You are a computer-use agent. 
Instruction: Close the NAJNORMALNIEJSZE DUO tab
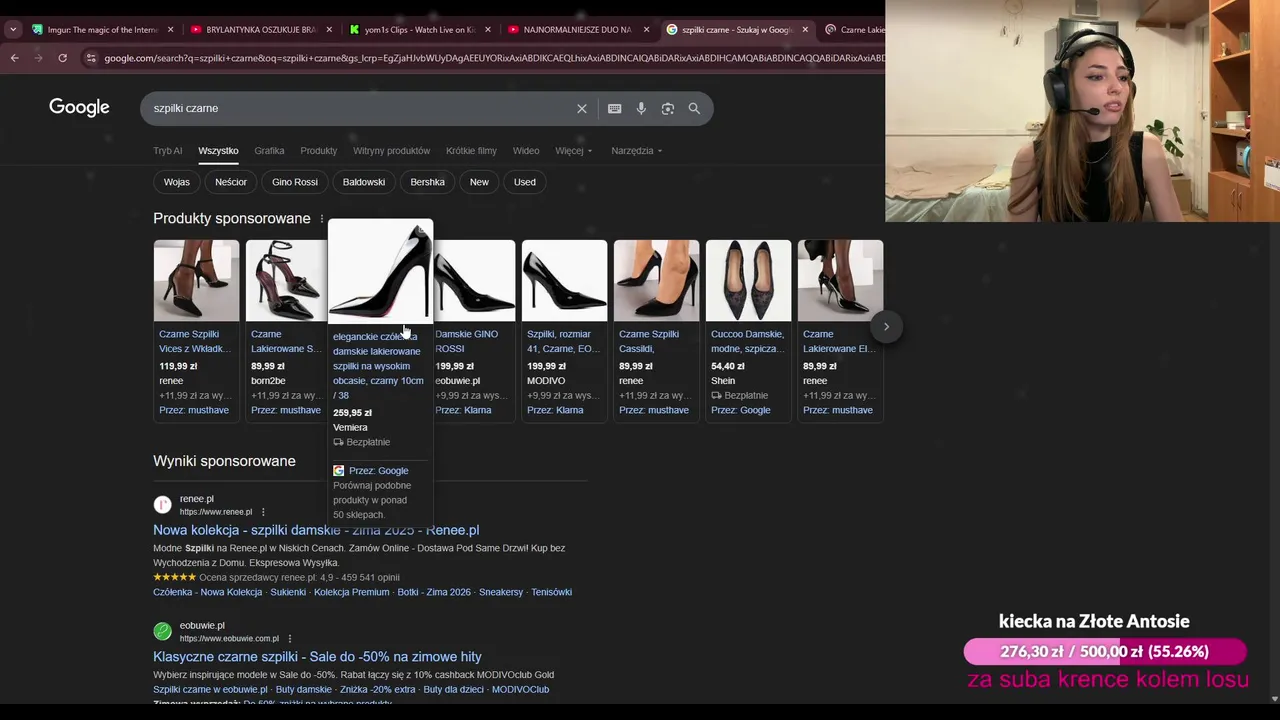(646, 30)
